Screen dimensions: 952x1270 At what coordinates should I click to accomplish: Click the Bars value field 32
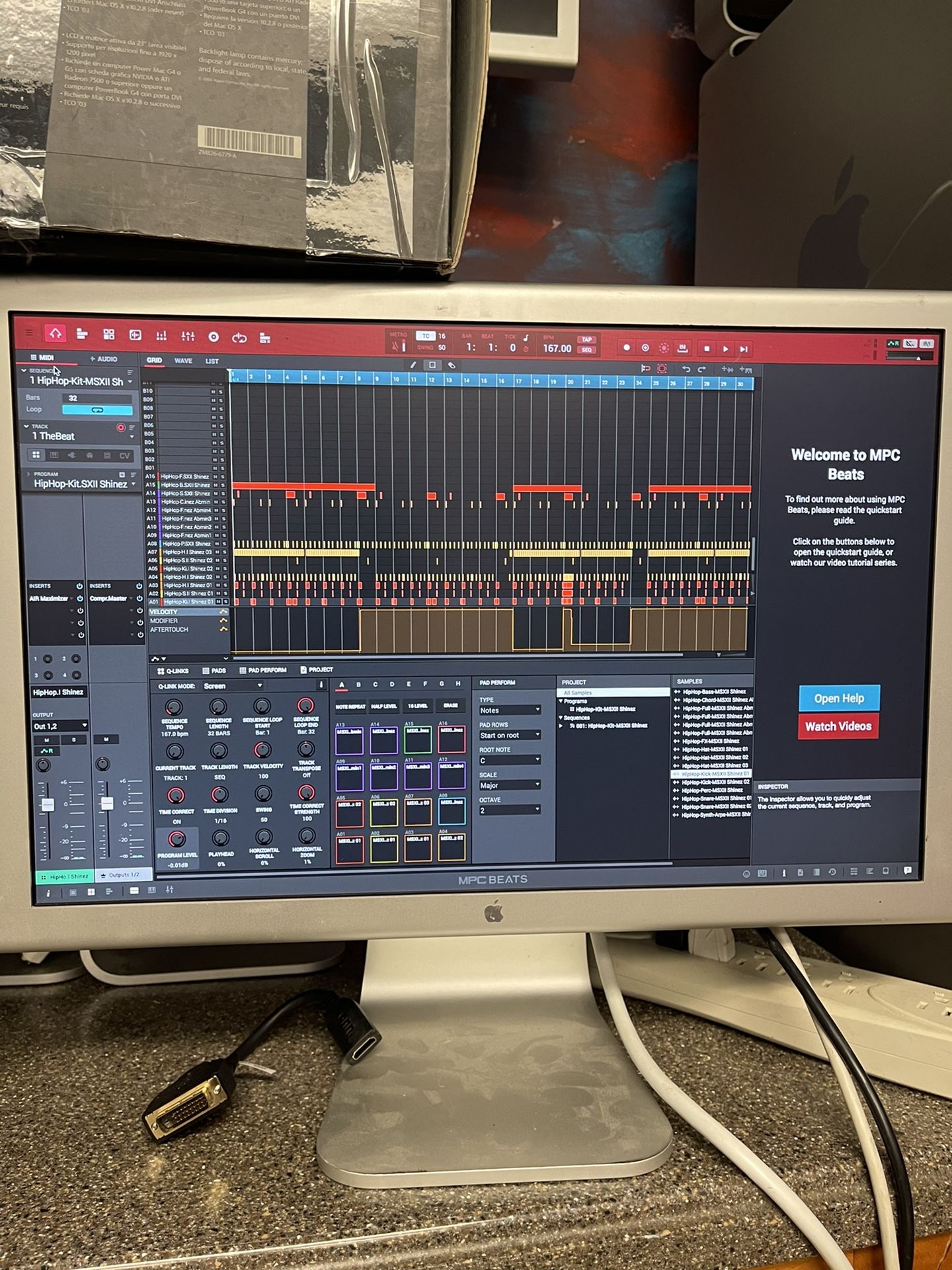tap(97, 398)
